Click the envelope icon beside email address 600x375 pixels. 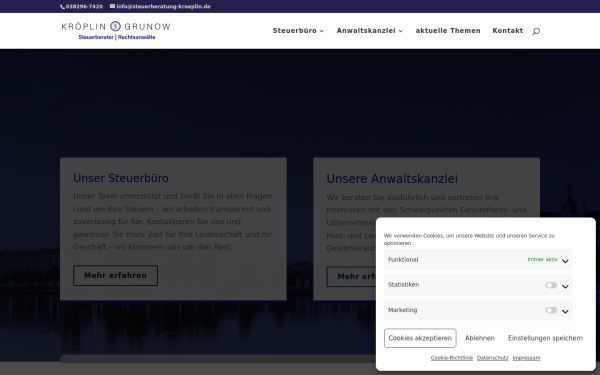pyautogui.click(x=112, y=6)
